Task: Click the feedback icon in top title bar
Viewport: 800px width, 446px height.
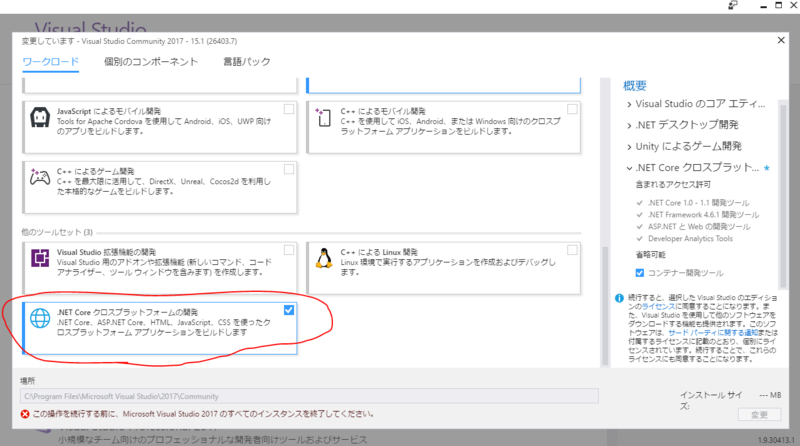Action: click(733, 5)
